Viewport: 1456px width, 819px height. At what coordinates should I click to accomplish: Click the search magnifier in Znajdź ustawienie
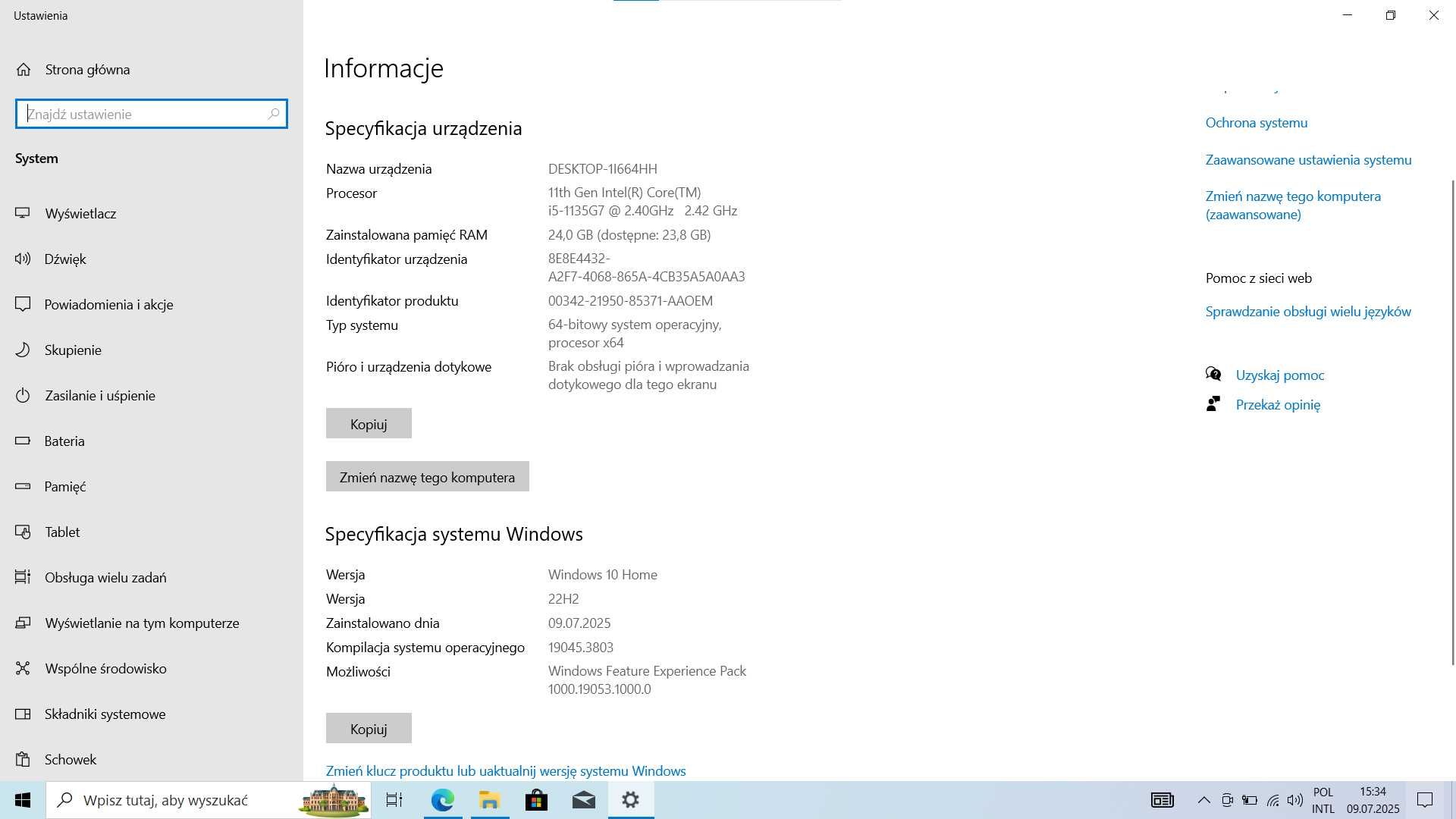[x=274, y=114]
